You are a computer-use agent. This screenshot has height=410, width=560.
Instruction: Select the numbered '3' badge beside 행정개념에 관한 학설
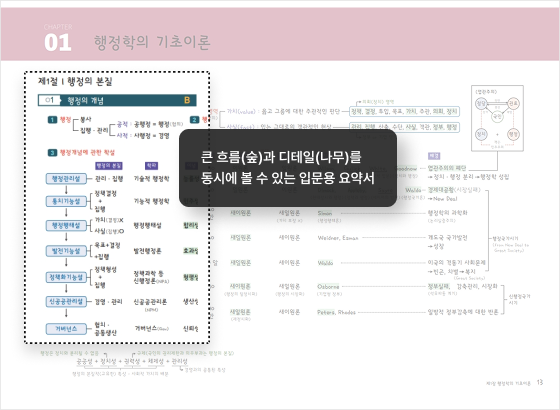pyautogui.click(x=52, y=152)
